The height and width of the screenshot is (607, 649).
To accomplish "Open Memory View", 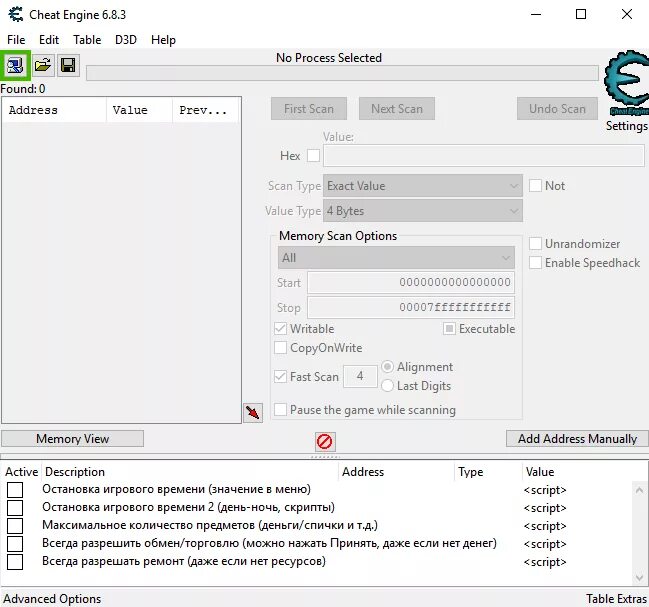I will [72, 439].
